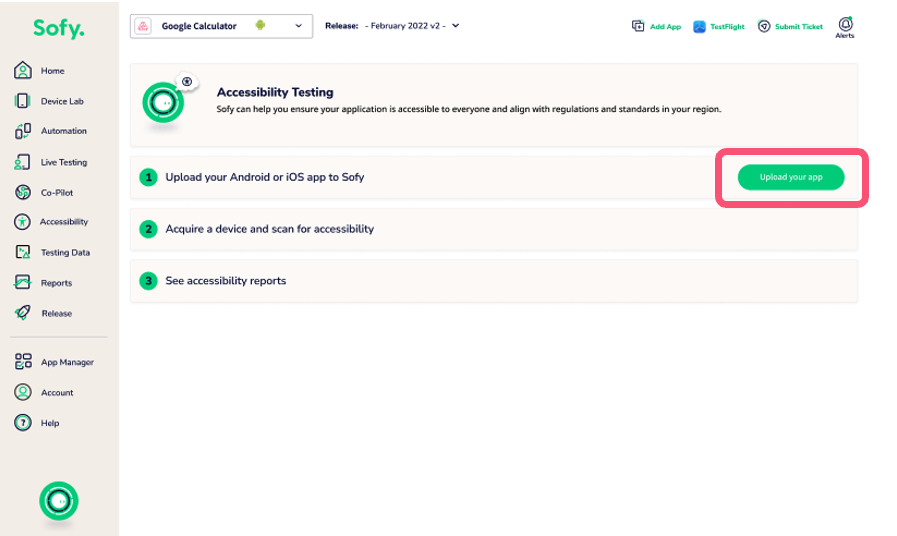Click the Accessibility Testing heading
This screenshot has width=897, height=536.
275,92
